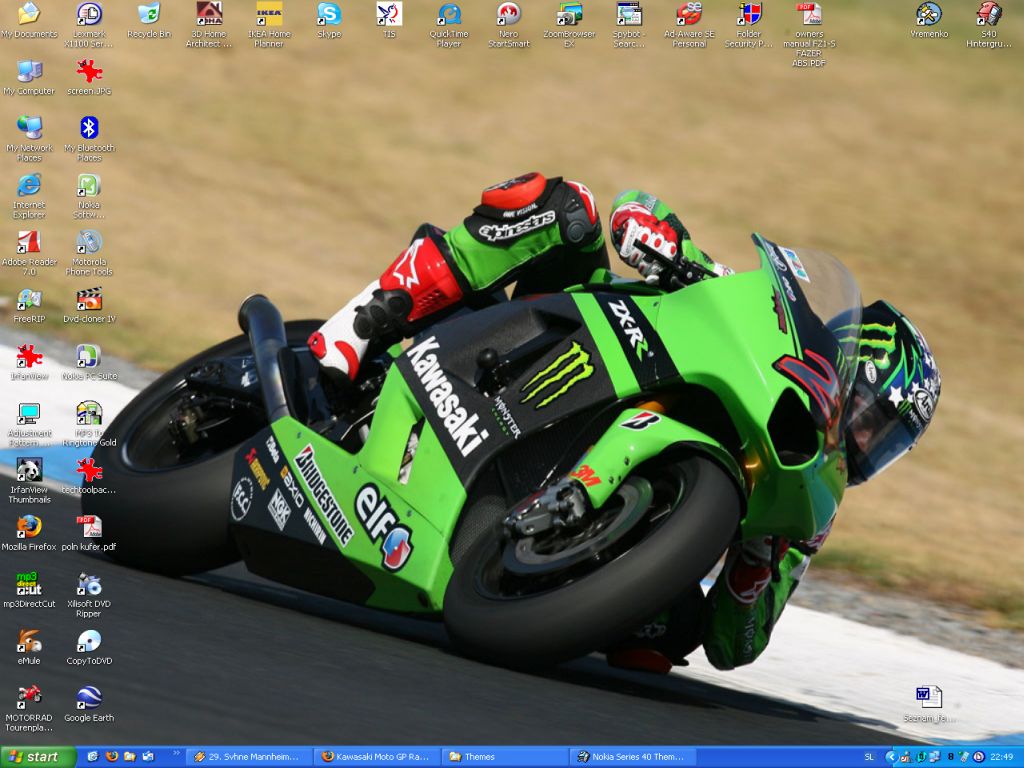Activate the Nokia Series 40 Theme taskbar button
The height and width of the screenshot is (768, 1024).
pyautogui.click(x=632, y=757)
